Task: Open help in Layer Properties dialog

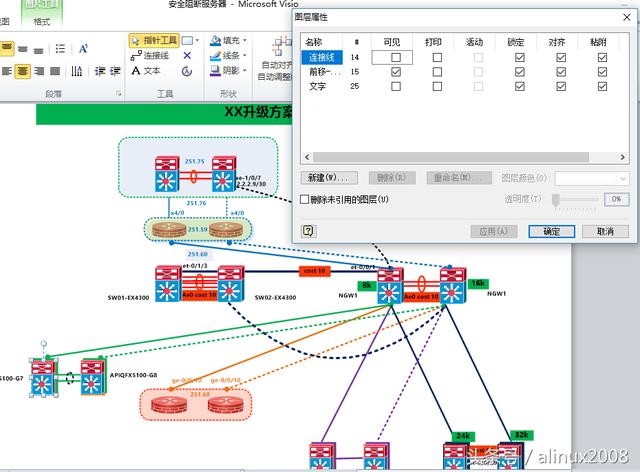Action: coord(308,231)
